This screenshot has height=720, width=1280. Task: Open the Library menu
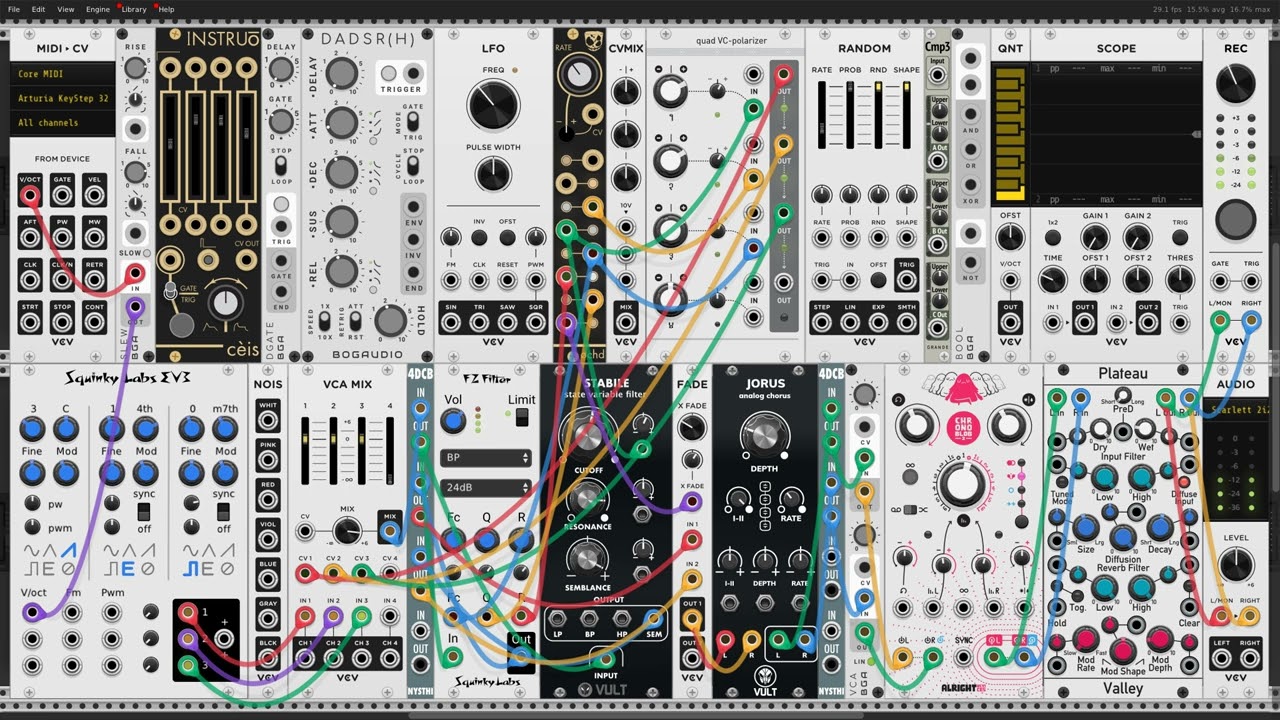[x=134, y=9]
